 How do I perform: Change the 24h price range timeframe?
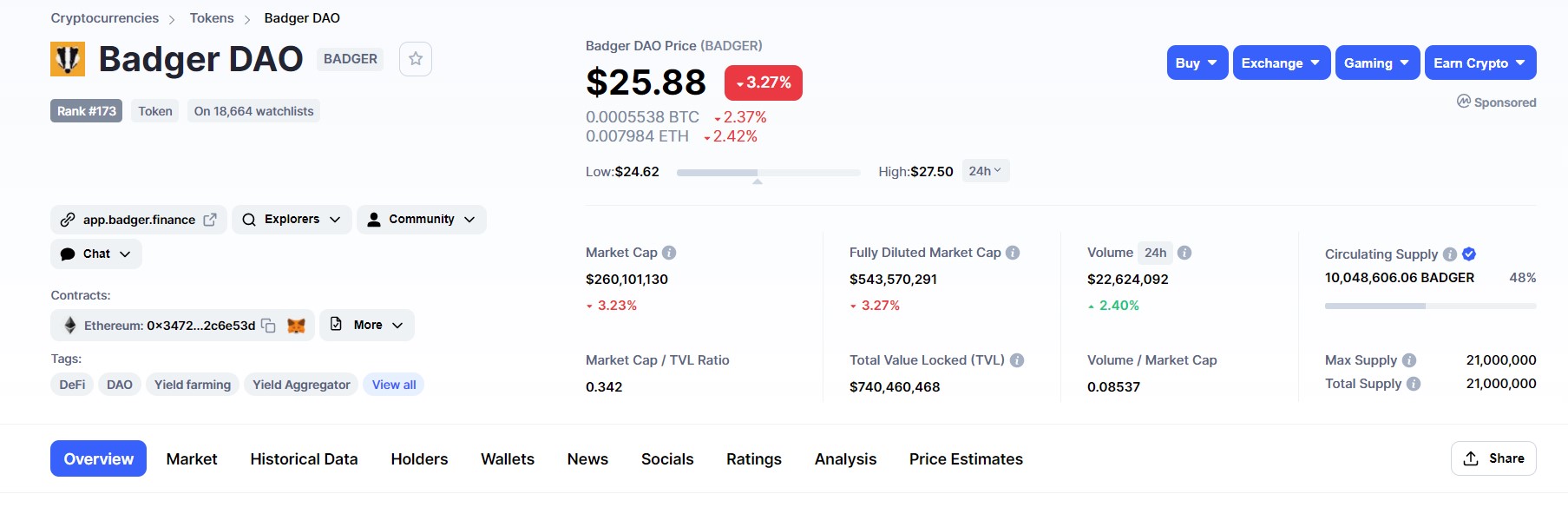[x=985, y=170]
